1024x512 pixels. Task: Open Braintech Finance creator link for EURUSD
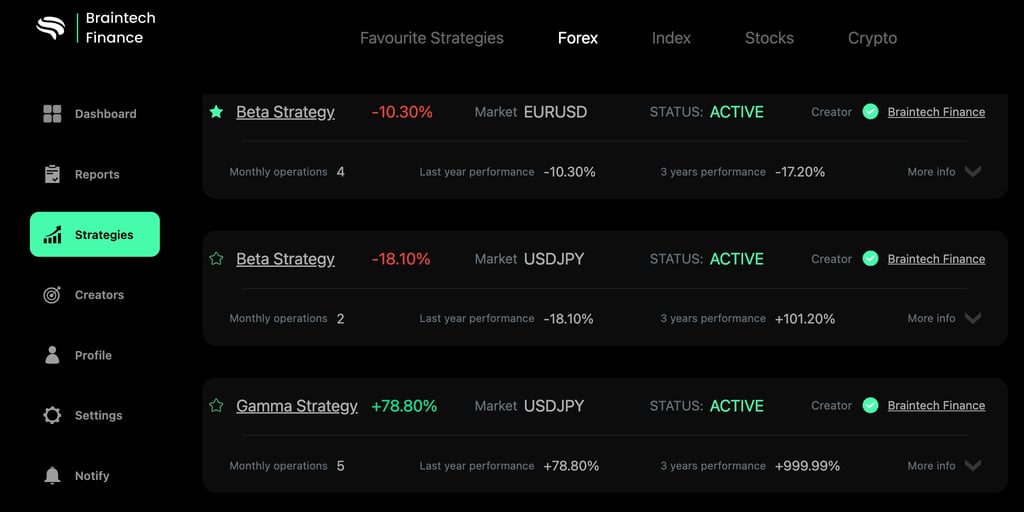click(936, 112)
